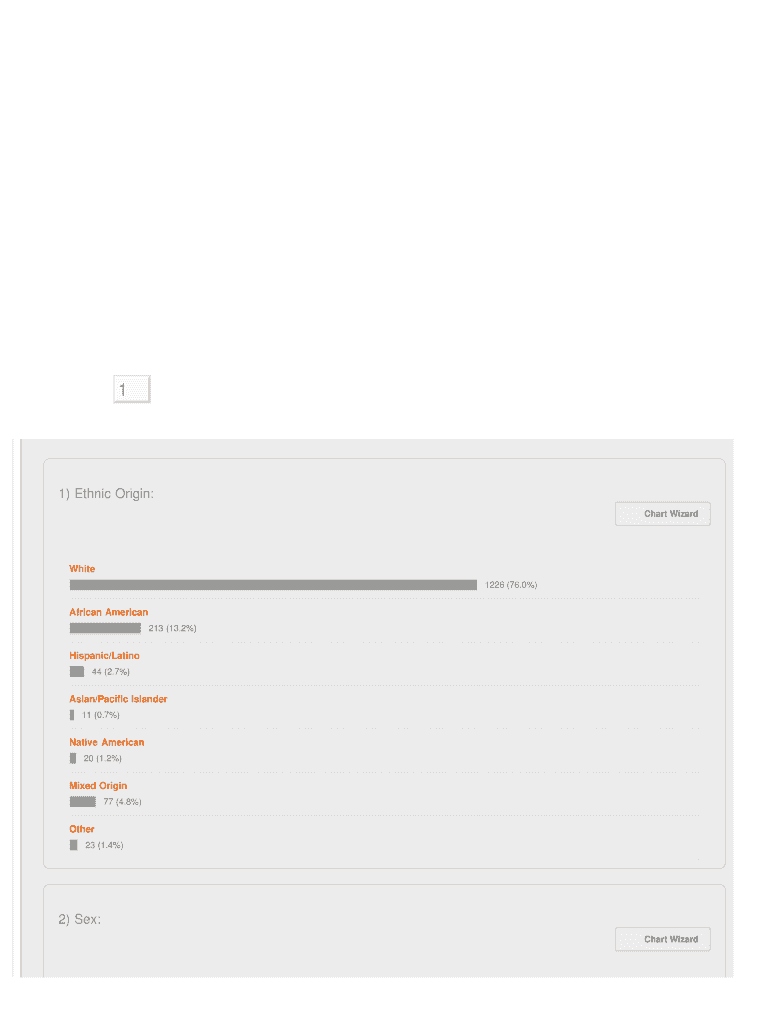
Task: Click the Native American response bar
Action: coord(73,758)
